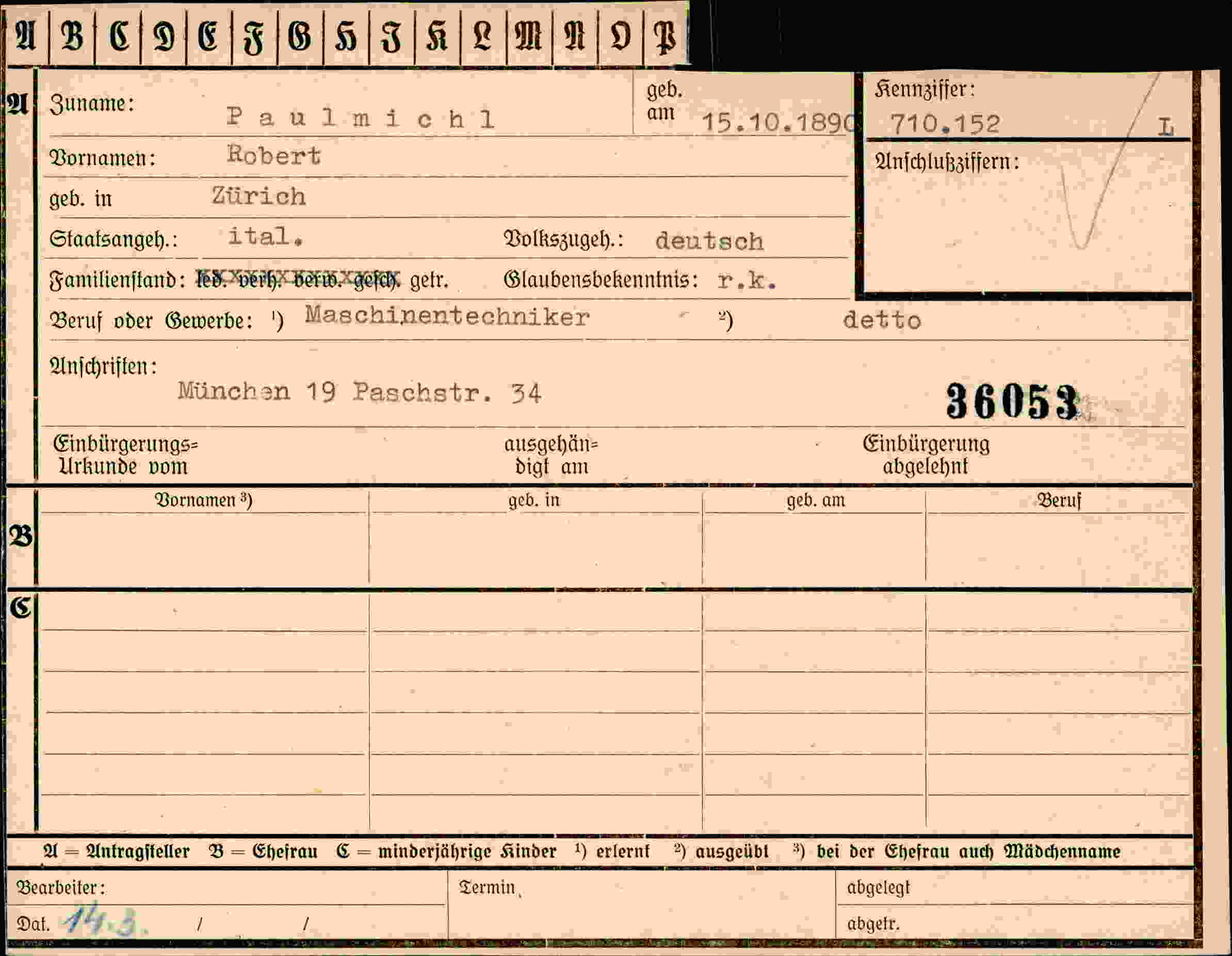Click the occupation 'Maschinentechniker'
The height and width of the screenshot is (956, 1232).
447,316
